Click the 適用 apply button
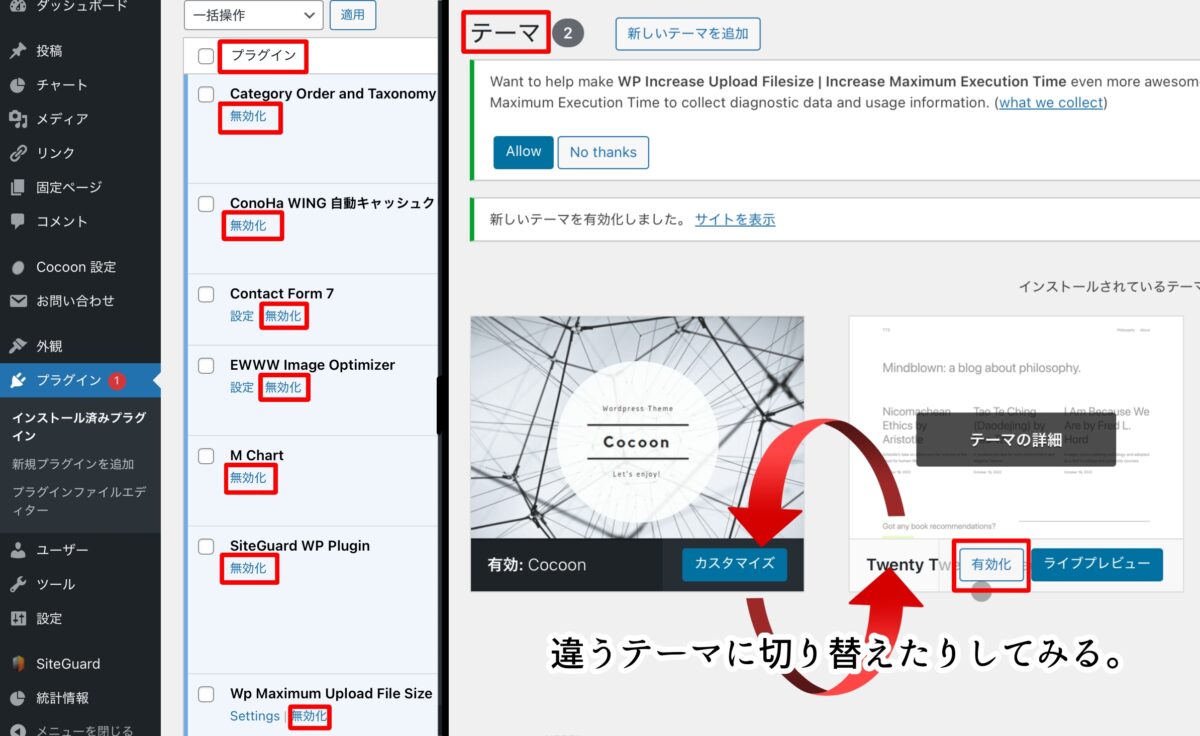 353,15
